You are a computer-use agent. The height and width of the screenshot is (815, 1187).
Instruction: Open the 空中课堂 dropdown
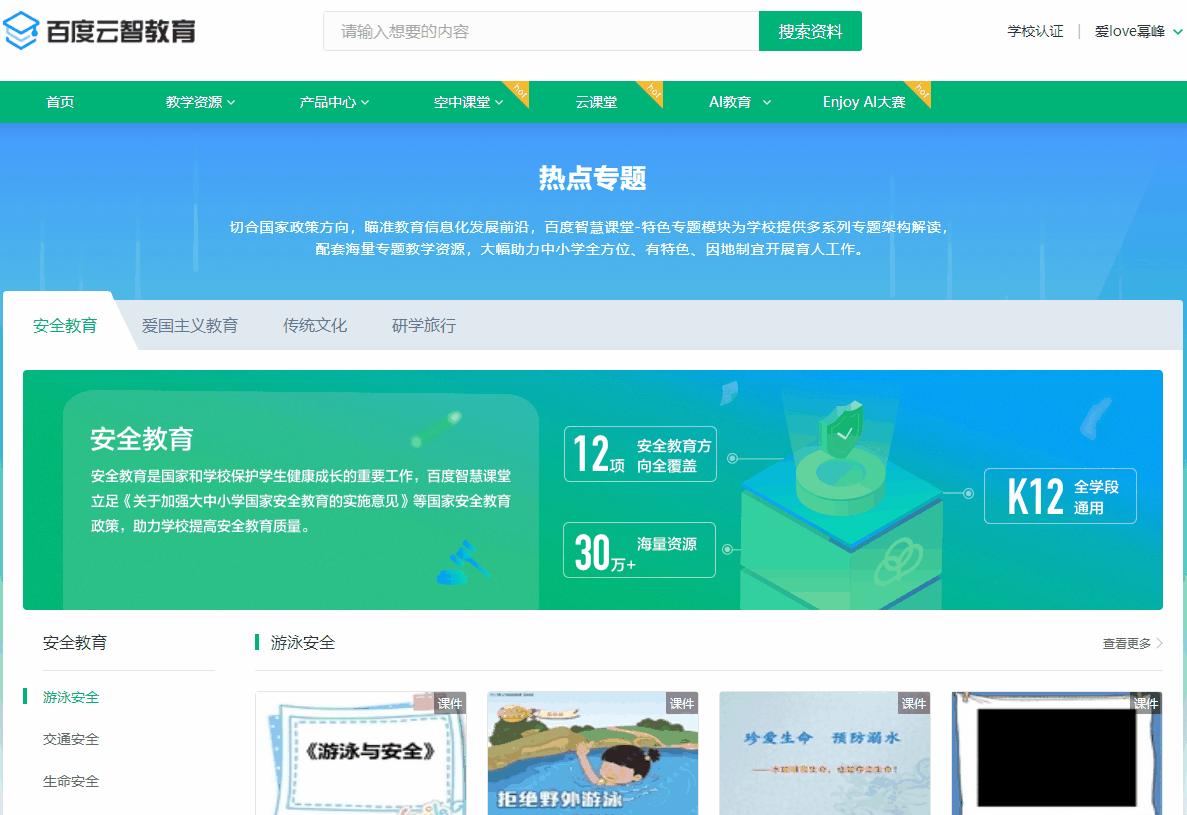pos(465,102)
